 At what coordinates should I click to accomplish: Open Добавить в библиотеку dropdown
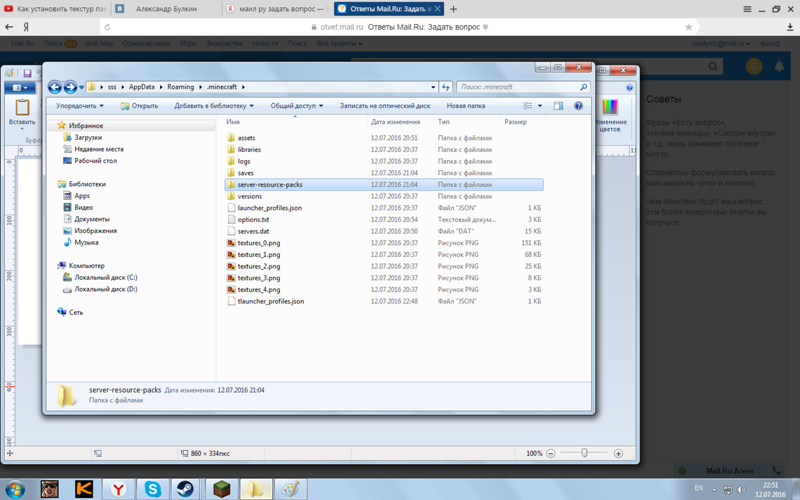click(x=214, y=105)
